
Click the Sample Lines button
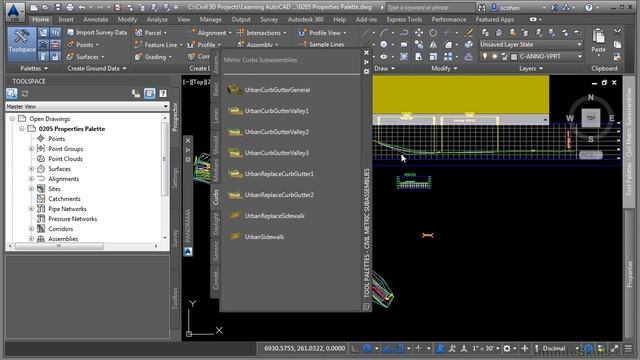[x=322, y=44]
